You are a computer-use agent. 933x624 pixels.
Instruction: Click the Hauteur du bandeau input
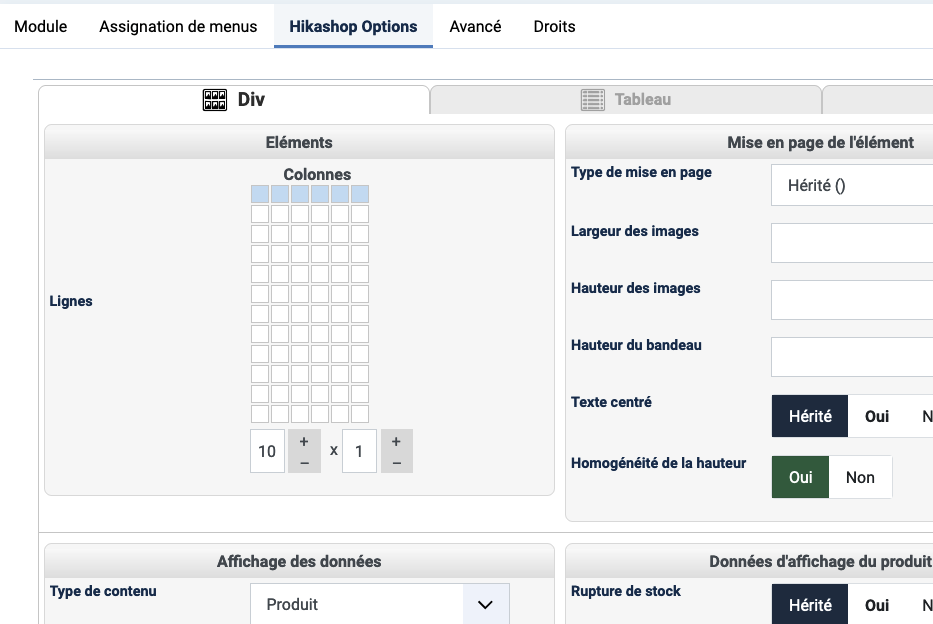coord(852,356)
